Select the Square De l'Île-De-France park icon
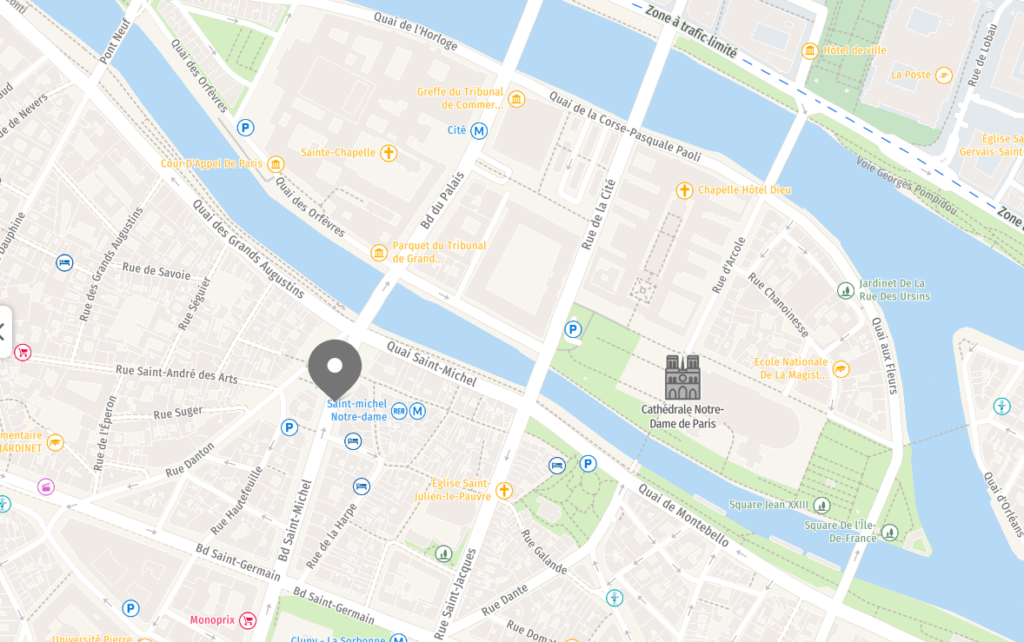The image size is (1024, 642). (889, 532)
